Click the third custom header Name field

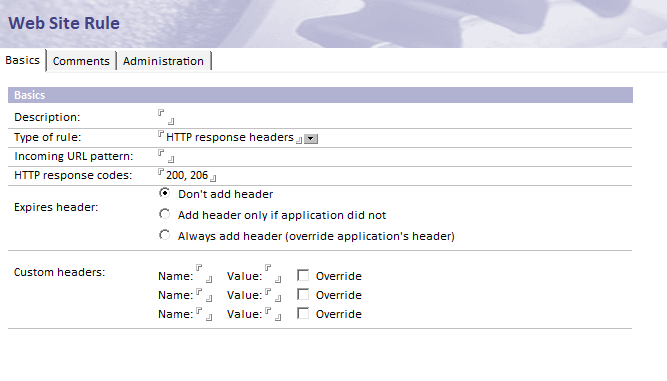point(204,314)
